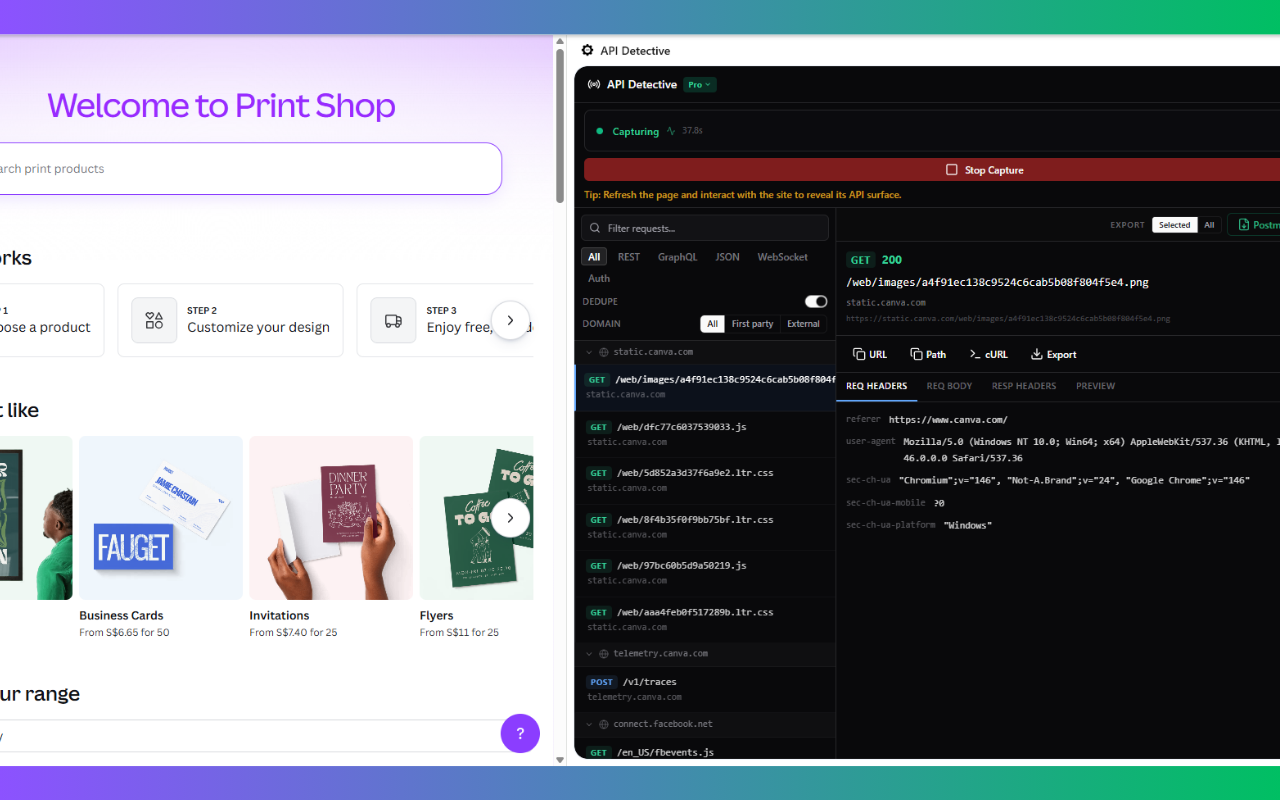Select the POST /v1/traces request
1280x800 pixels.
point(705,689)
